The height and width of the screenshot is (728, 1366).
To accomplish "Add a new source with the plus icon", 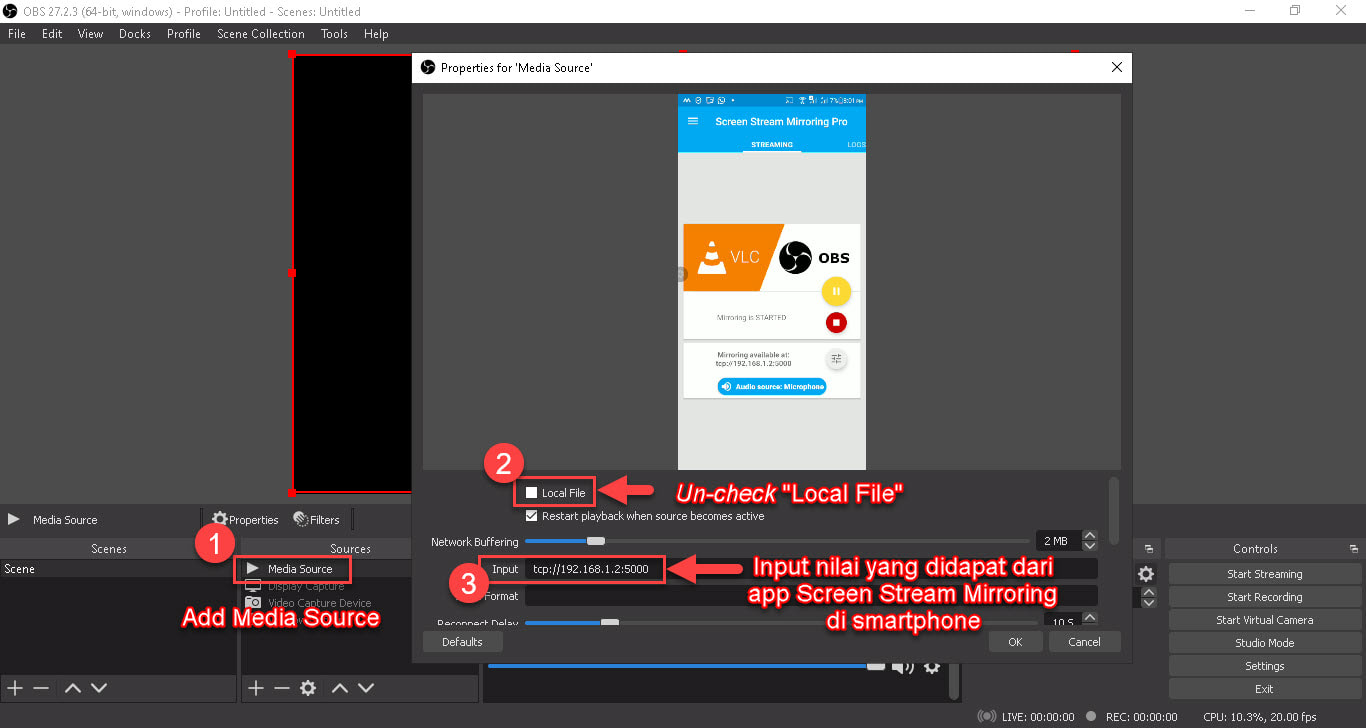I will [256, 688].
